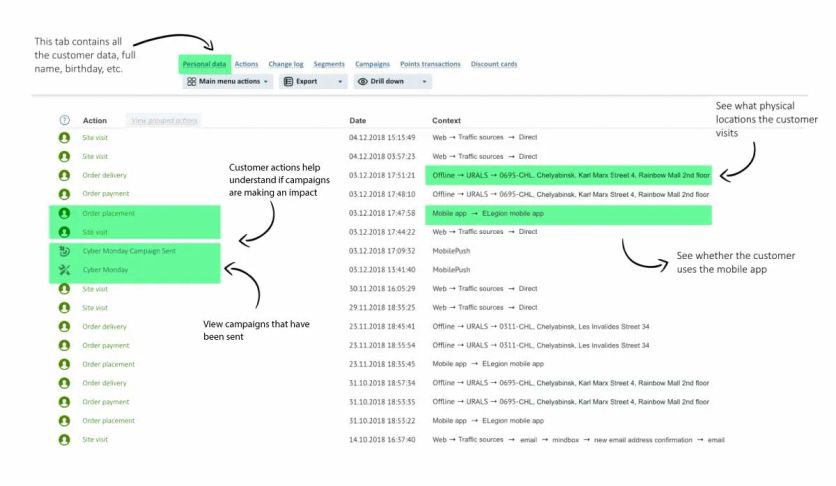The image size is (836, 486).
Task: Open the Cyber Monday action entry
Action: [x=105, y=270]
